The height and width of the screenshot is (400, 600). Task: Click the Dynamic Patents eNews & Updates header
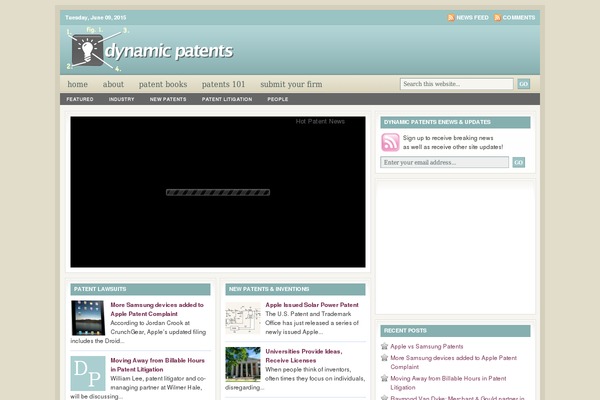(455, 122)
